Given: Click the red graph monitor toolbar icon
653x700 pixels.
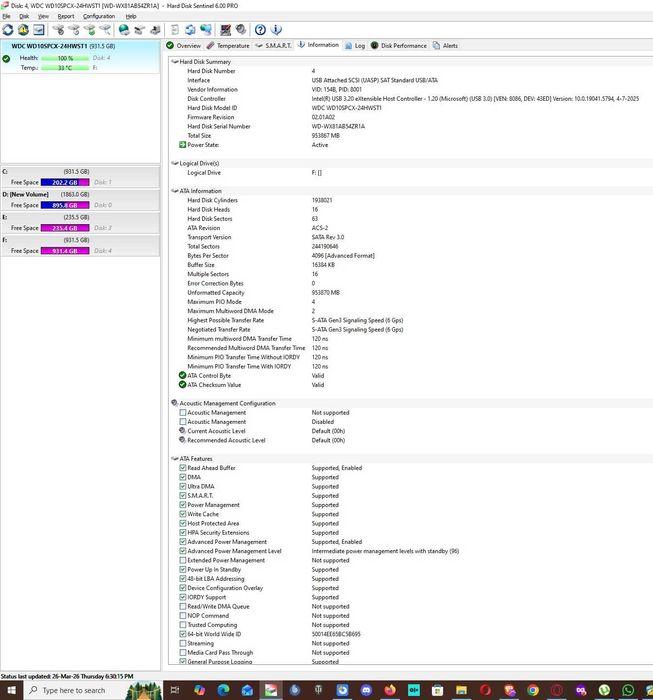Looking at the screenshot, I should pos(225,30).
